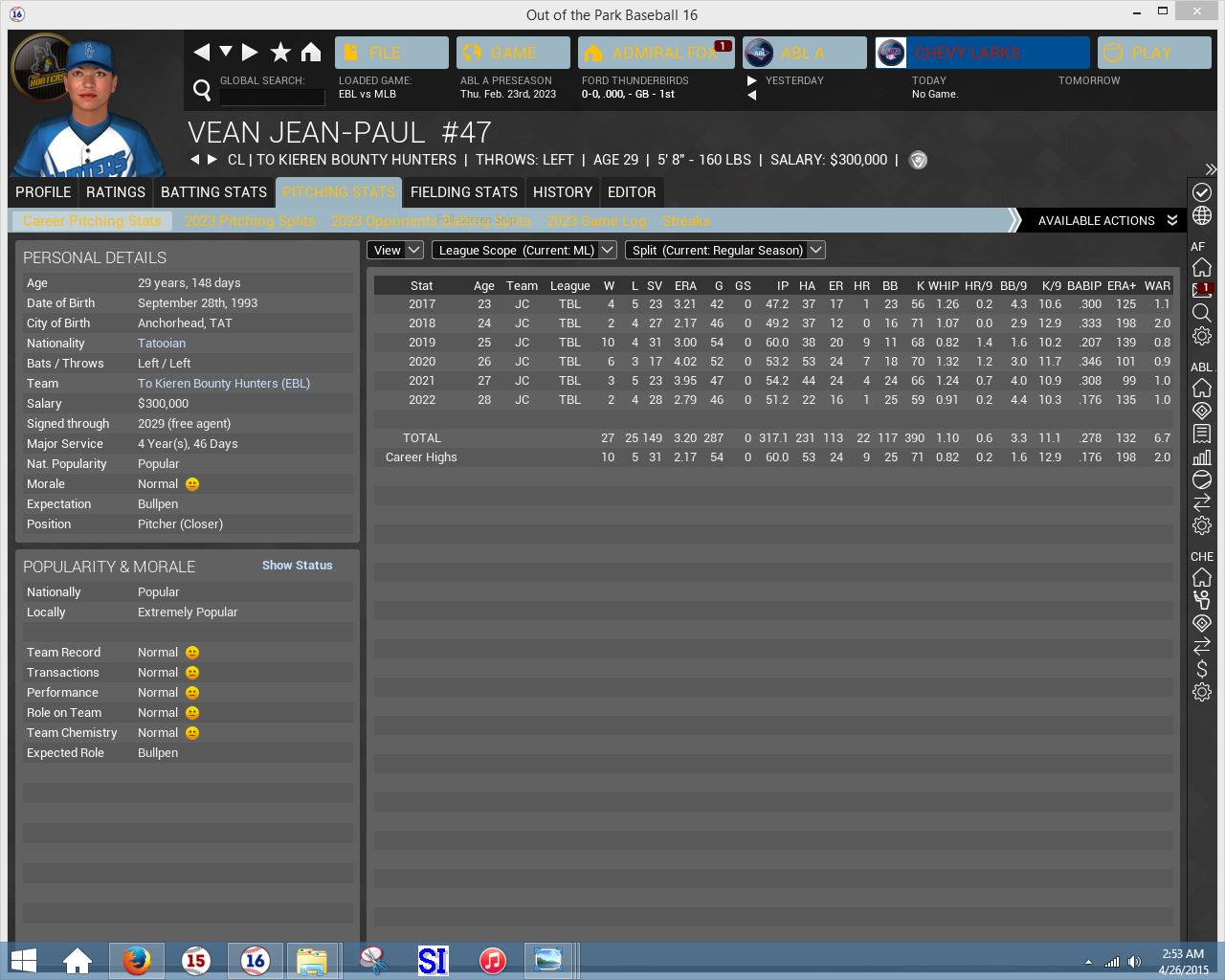1225x980 pixels.
Task: Expand the right sidebar with the double chevron
Action: pyautogui.click(x=1211, y=169)
